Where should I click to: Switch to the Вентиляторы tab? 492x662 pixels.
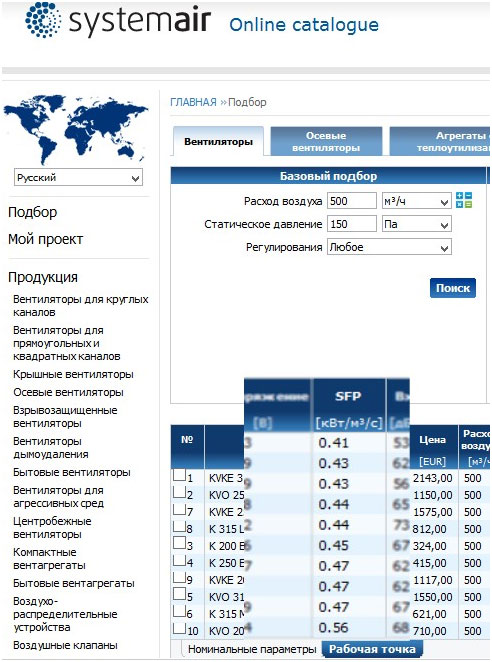pyautogui.click(x=218, y=141)
